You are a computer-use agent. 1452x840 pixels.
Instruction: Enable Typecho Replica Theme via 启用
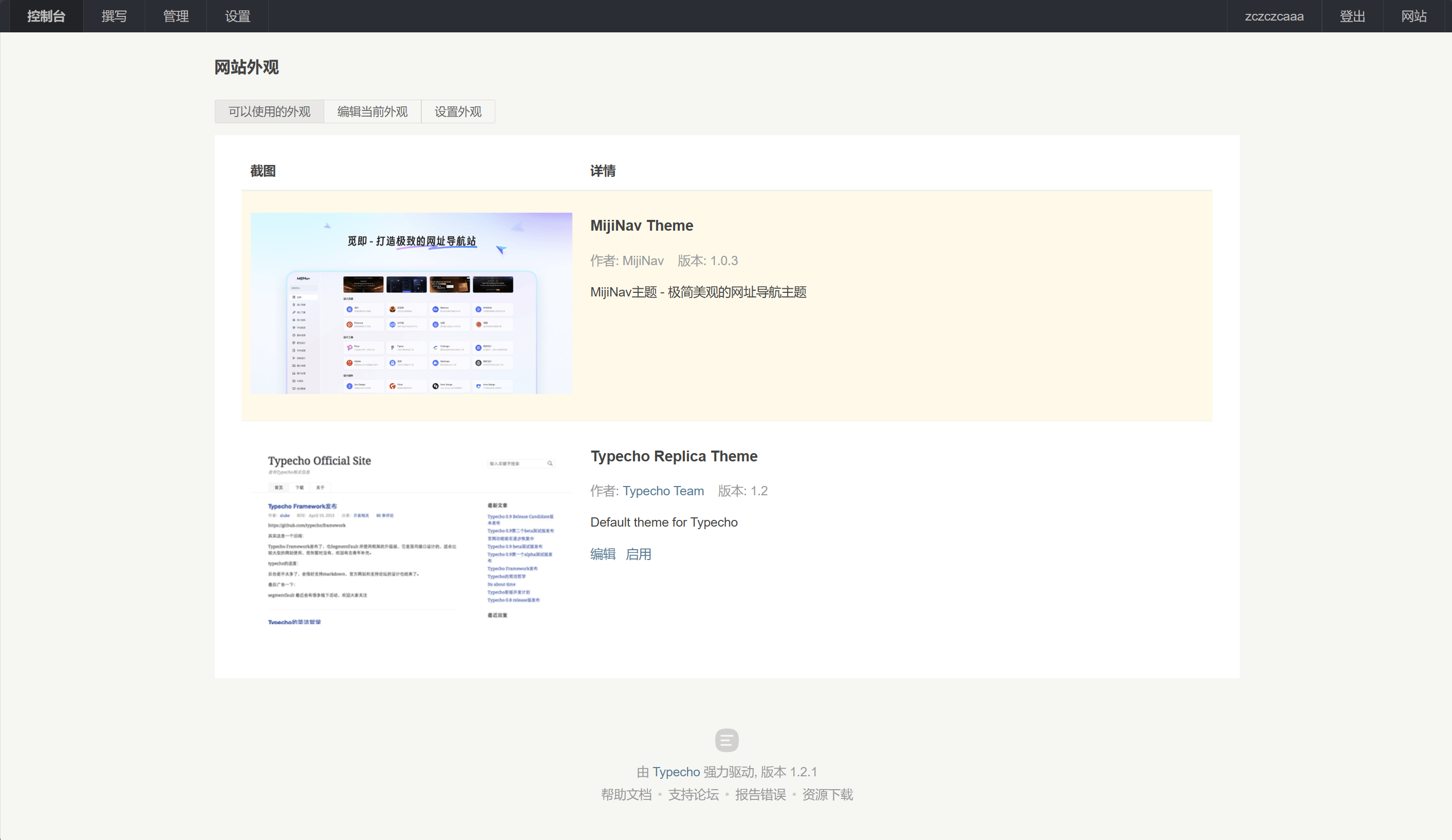tap(639, 554)
